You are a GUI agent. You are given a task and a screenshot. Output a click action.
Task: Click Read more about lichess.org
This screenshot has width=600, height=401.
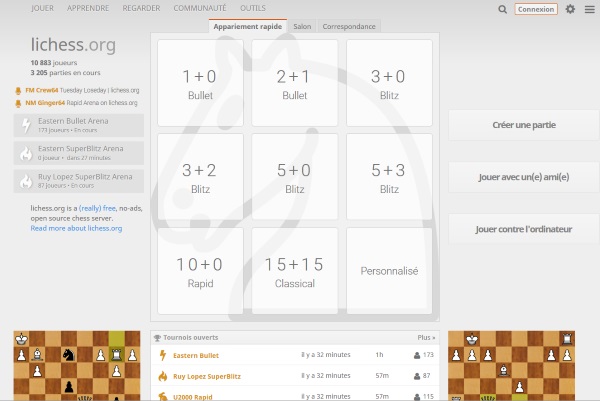point(76,228)
